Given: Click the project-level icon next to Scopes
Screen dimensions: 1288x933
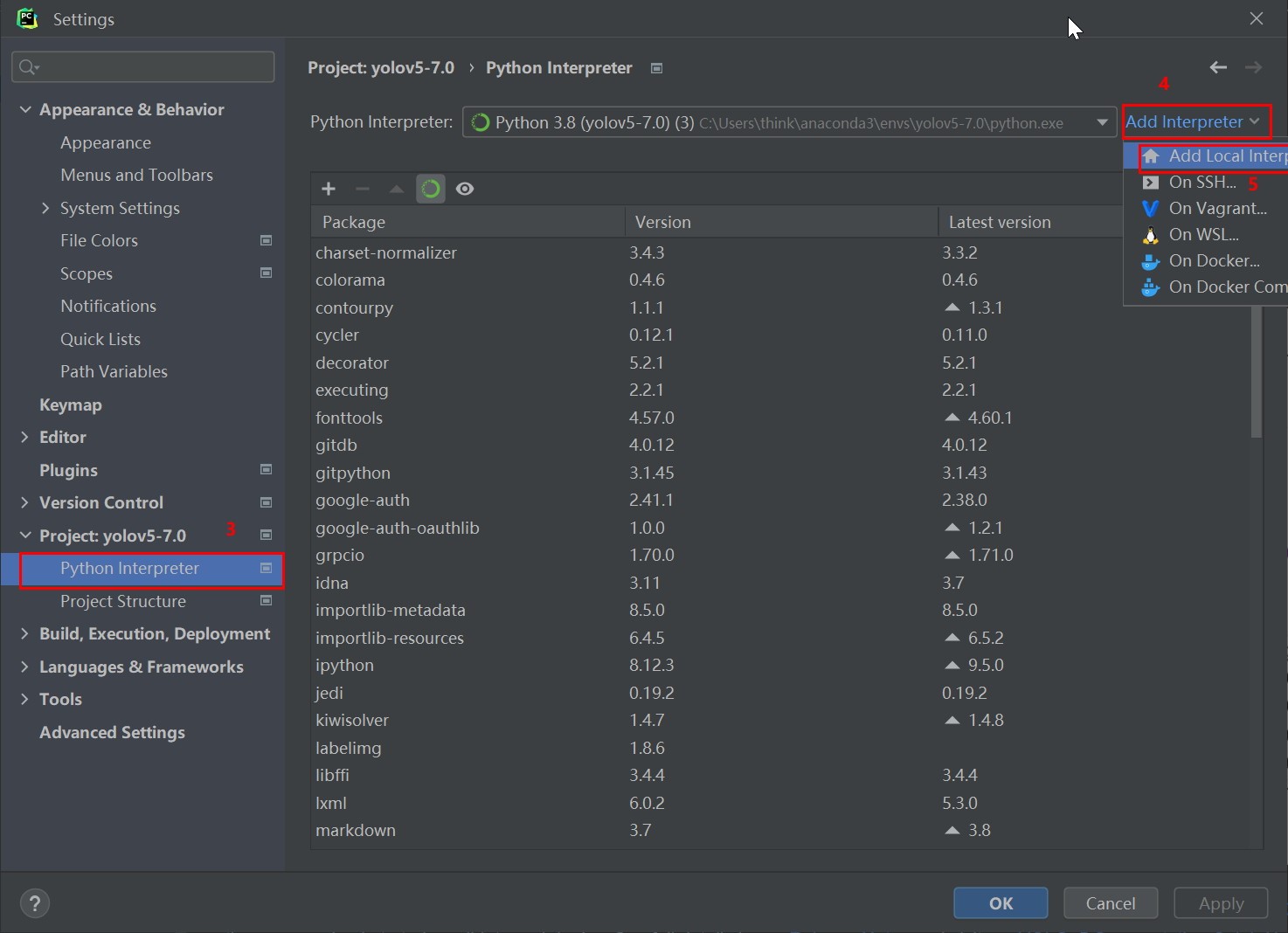Looking at the screenshot, I should tap(267, 273).
